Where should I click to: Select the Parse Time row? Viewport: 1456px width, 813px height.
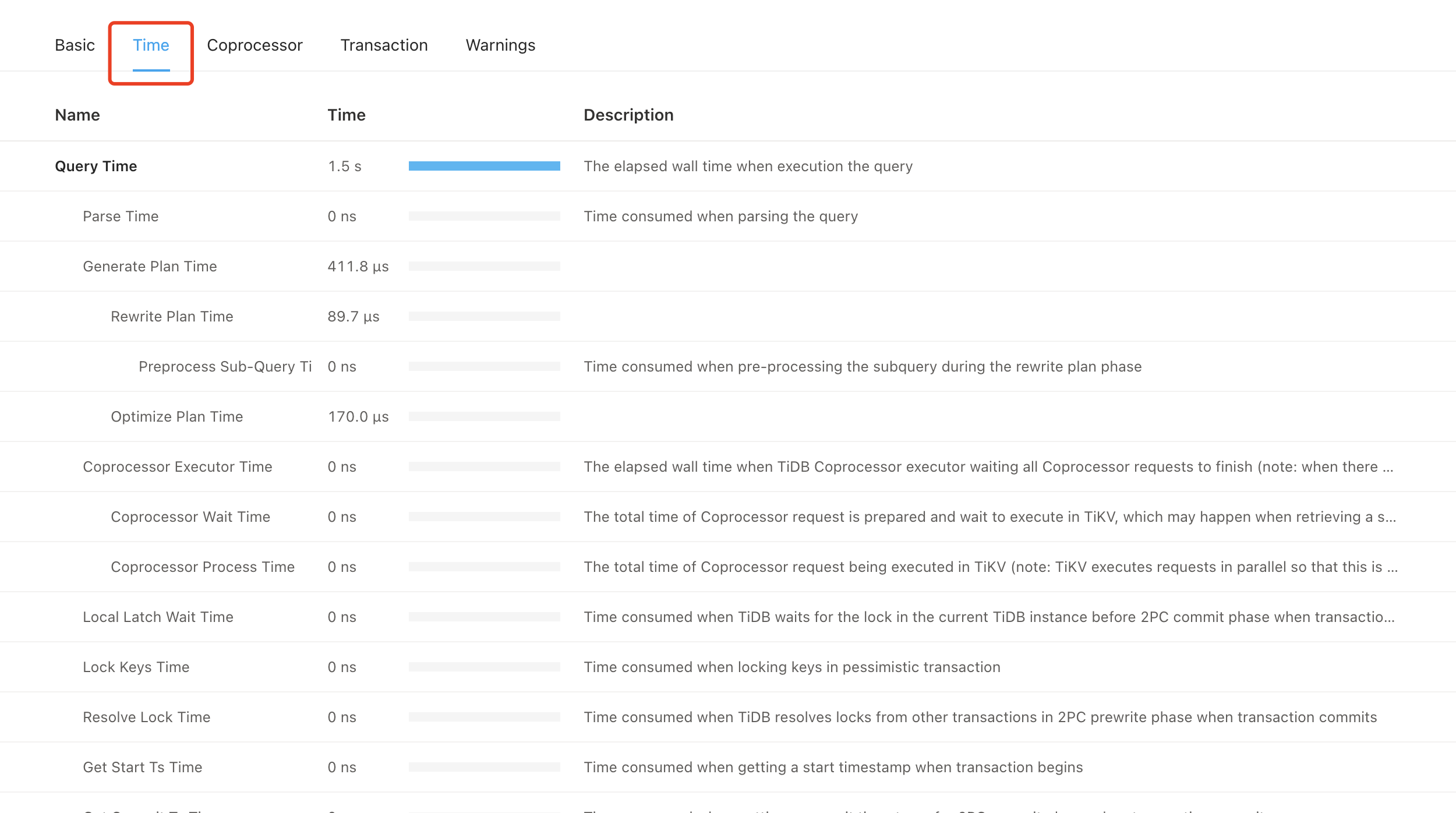click(121, 217)
